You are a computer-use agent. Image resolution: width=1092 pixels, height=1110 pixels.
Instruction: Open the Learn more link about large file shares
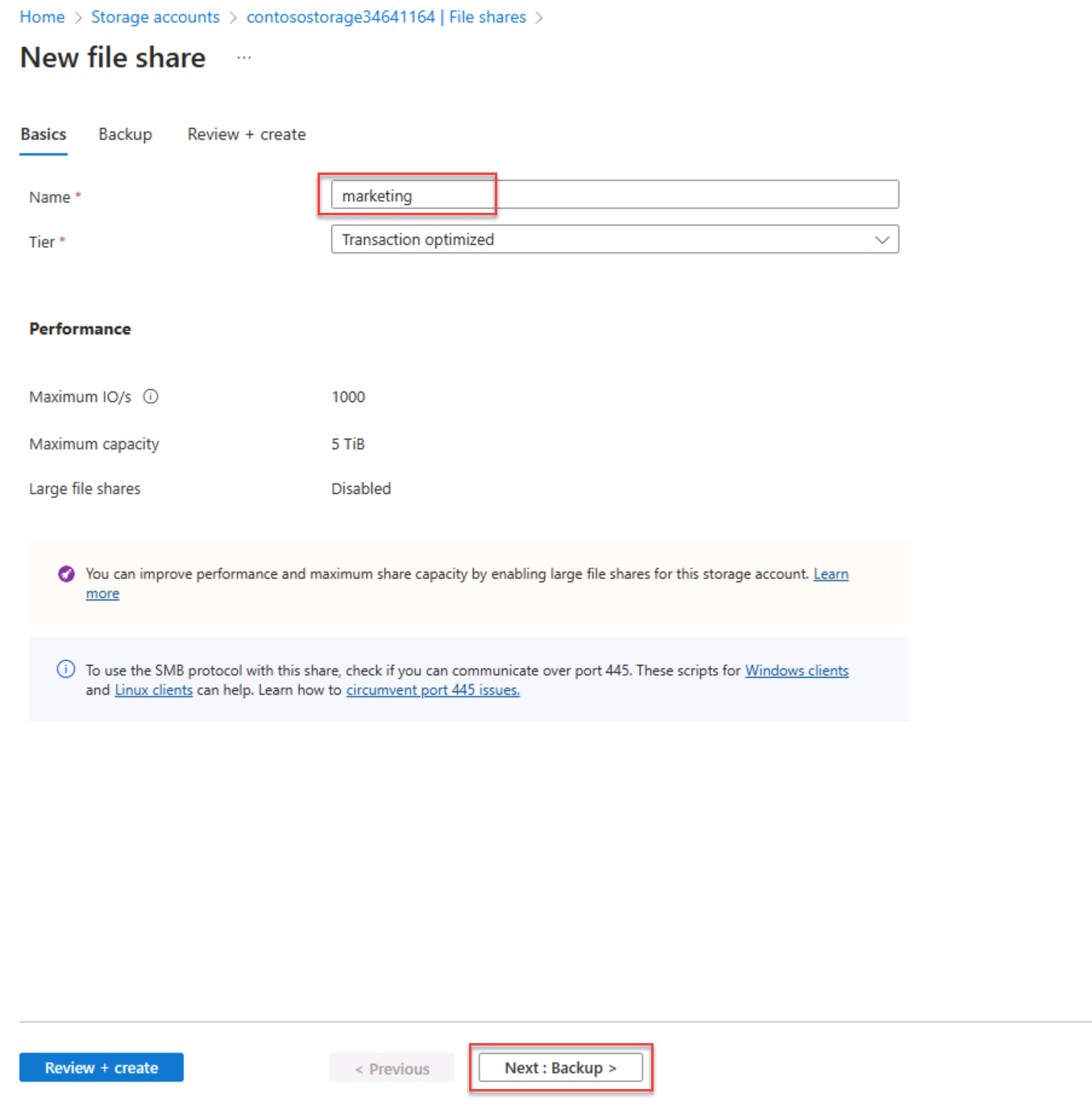click(x=831, y=574)
